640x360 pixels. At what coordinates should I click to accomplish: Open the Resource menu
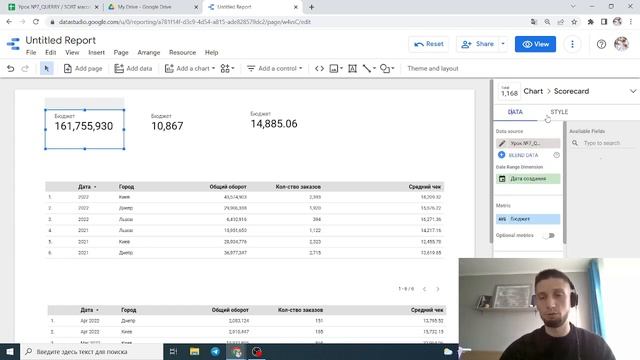(182, 53)
